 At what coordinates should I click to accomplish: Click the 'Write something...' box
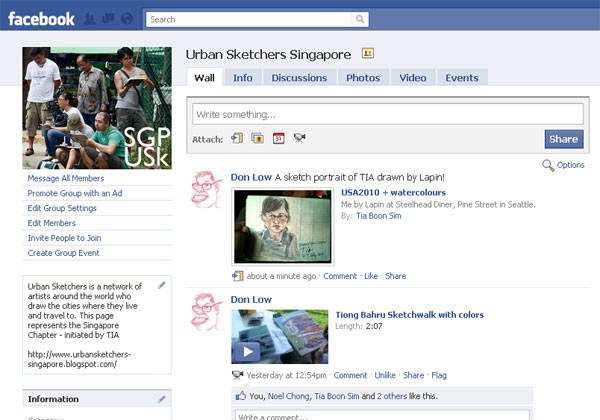[388, 114]
